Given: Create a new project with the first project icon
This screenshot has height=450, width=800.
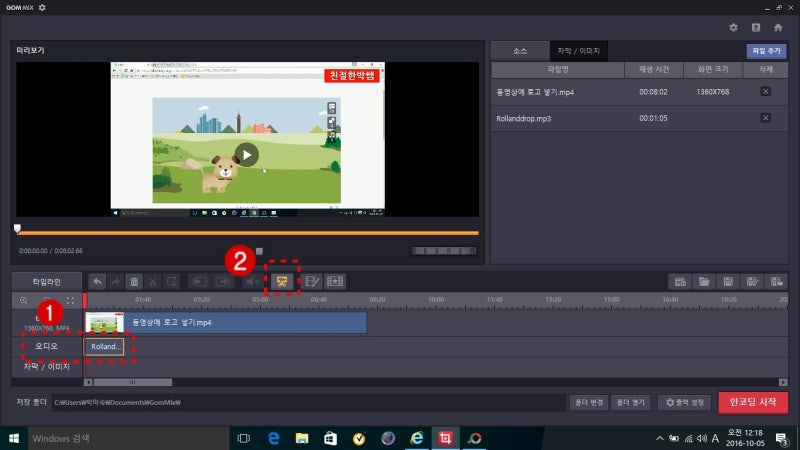Looking at the screenshot, I should point(680,282).
